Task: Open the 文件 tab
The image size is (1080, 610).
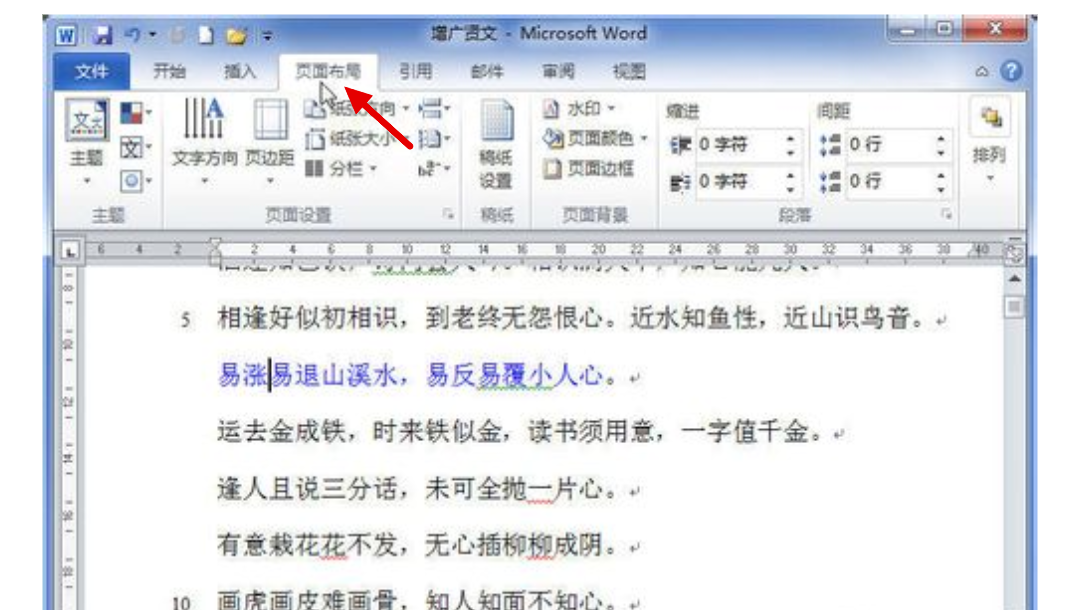Action: [92, 72]
